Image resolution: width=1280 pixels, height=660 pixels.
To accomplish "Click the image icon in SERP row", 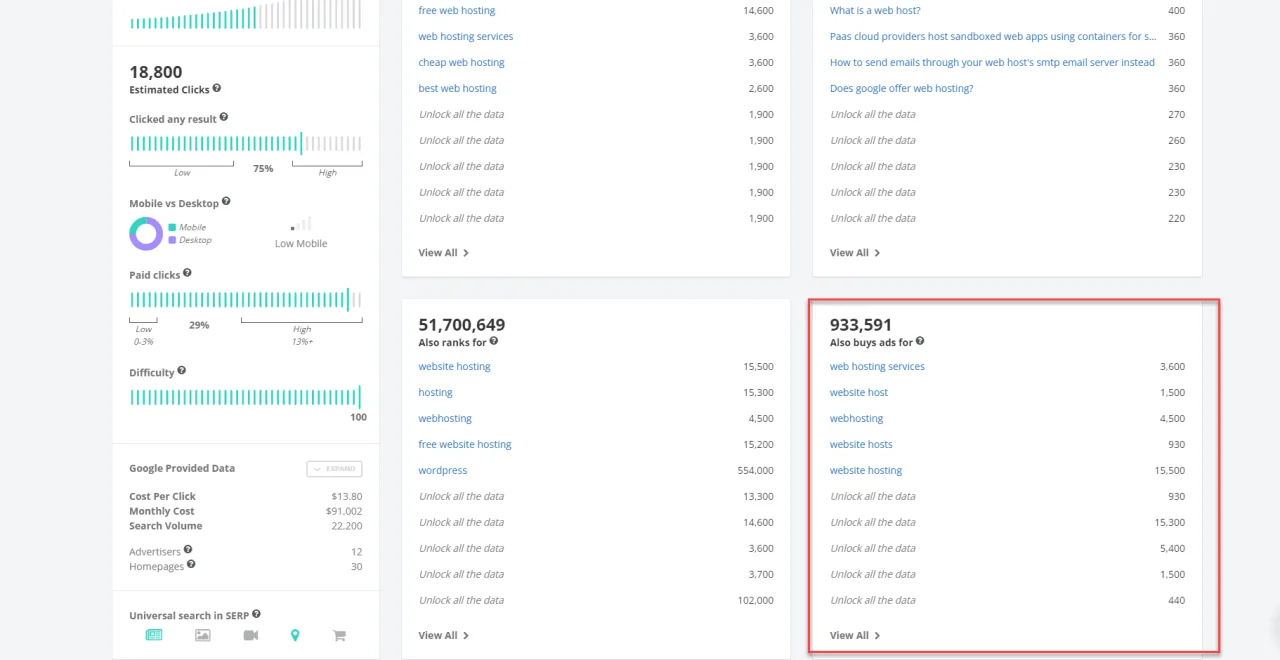I will click(x=203, y=635).
